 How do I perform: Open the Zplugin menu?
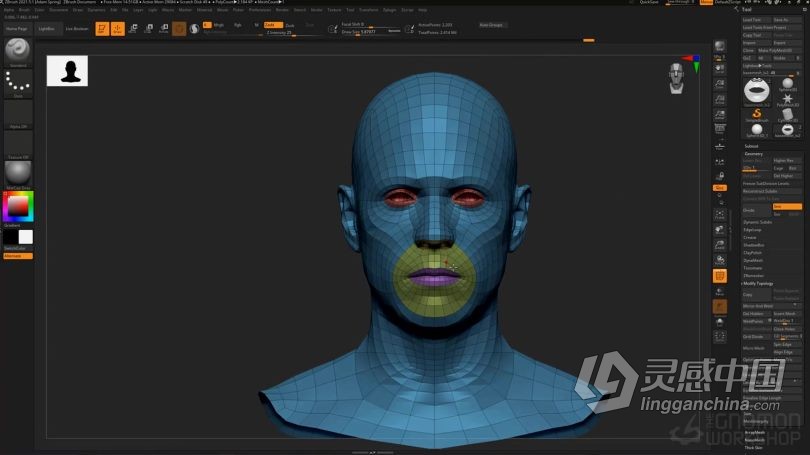point(390,10)
